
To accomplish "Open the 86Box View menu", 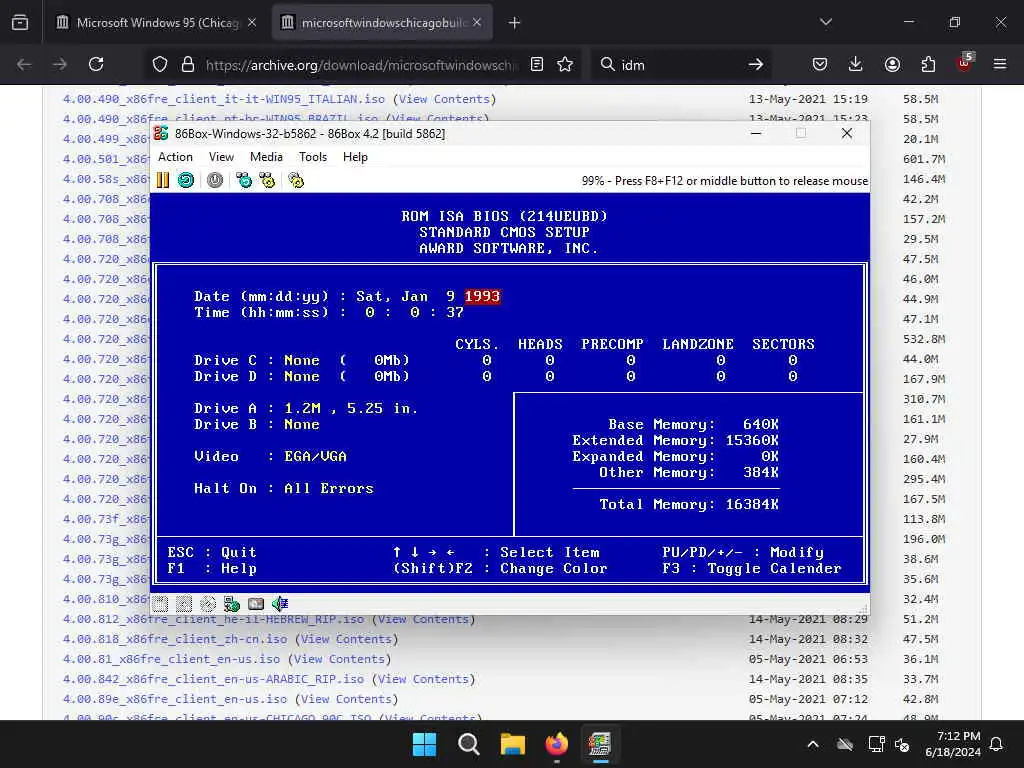I will (221, 157).
